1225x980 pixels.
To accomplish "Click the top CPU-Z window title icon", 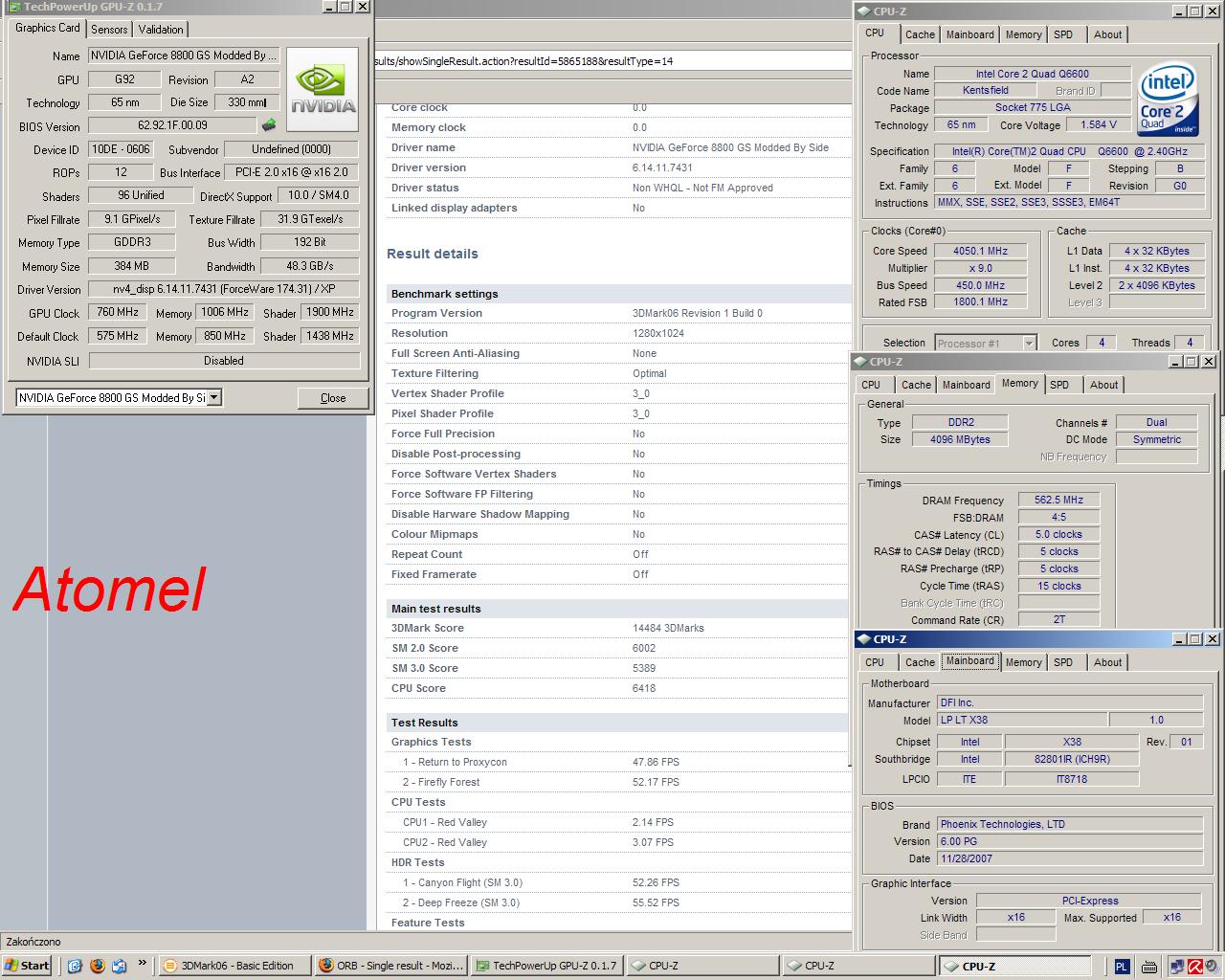I will [x=863, y=11].
